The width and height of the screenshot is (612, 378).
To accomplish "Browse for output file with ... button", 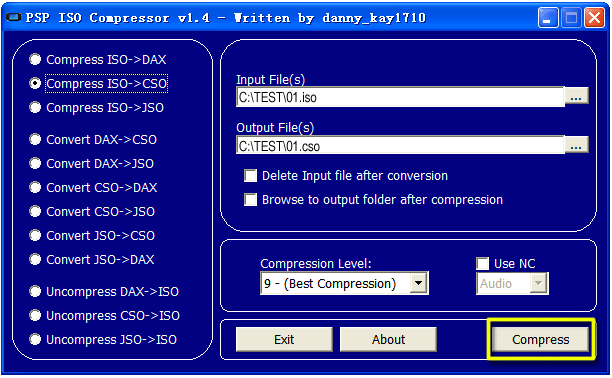I will 576,144.
